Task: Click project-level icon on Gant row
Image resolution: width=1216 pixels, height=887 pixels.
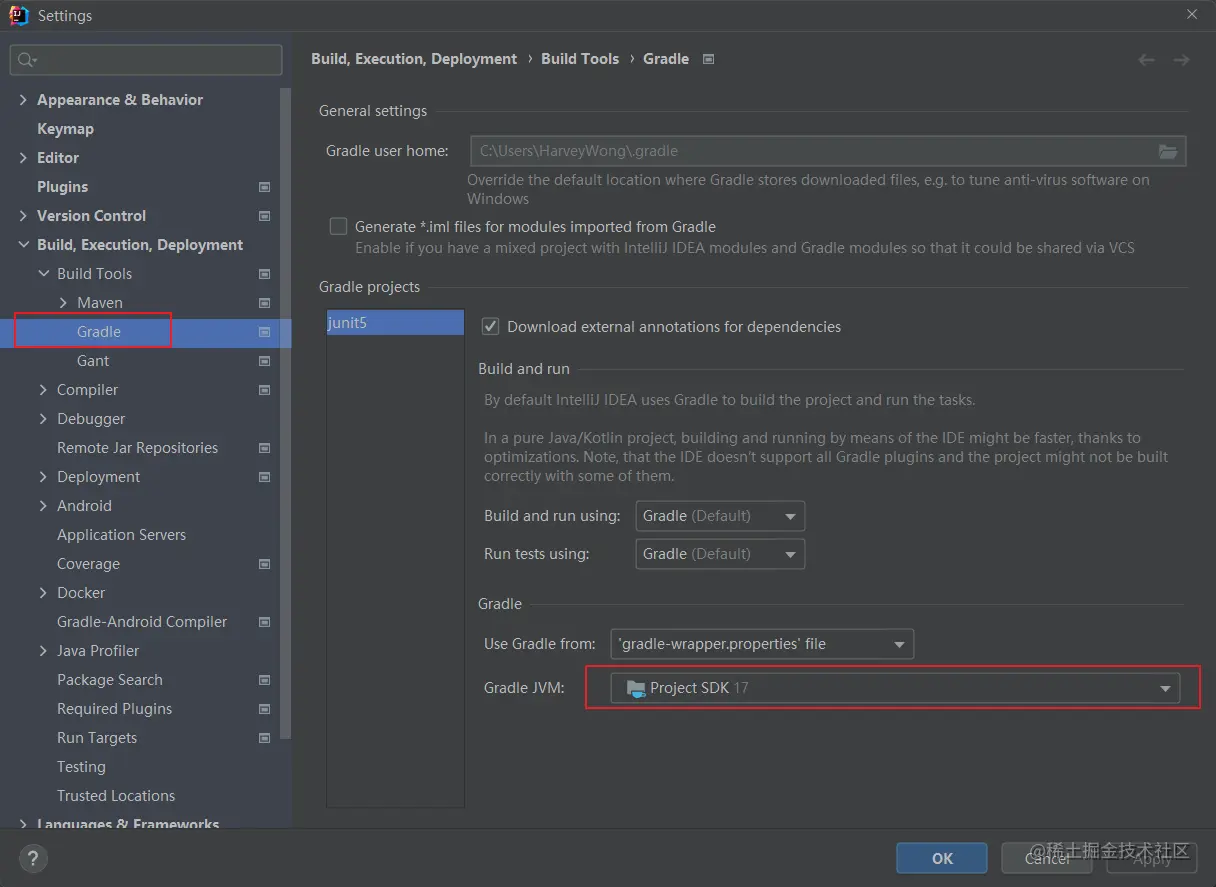Action: point(265,361)
